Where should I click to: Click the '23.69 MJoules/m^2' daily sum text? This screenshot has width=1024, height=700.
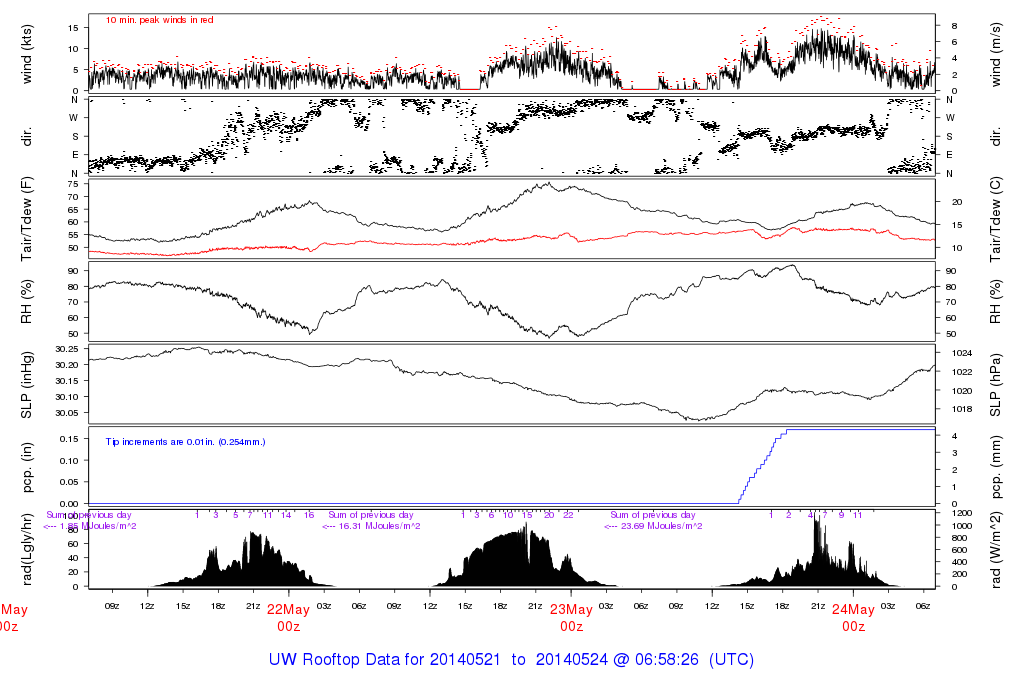(661, 526)
